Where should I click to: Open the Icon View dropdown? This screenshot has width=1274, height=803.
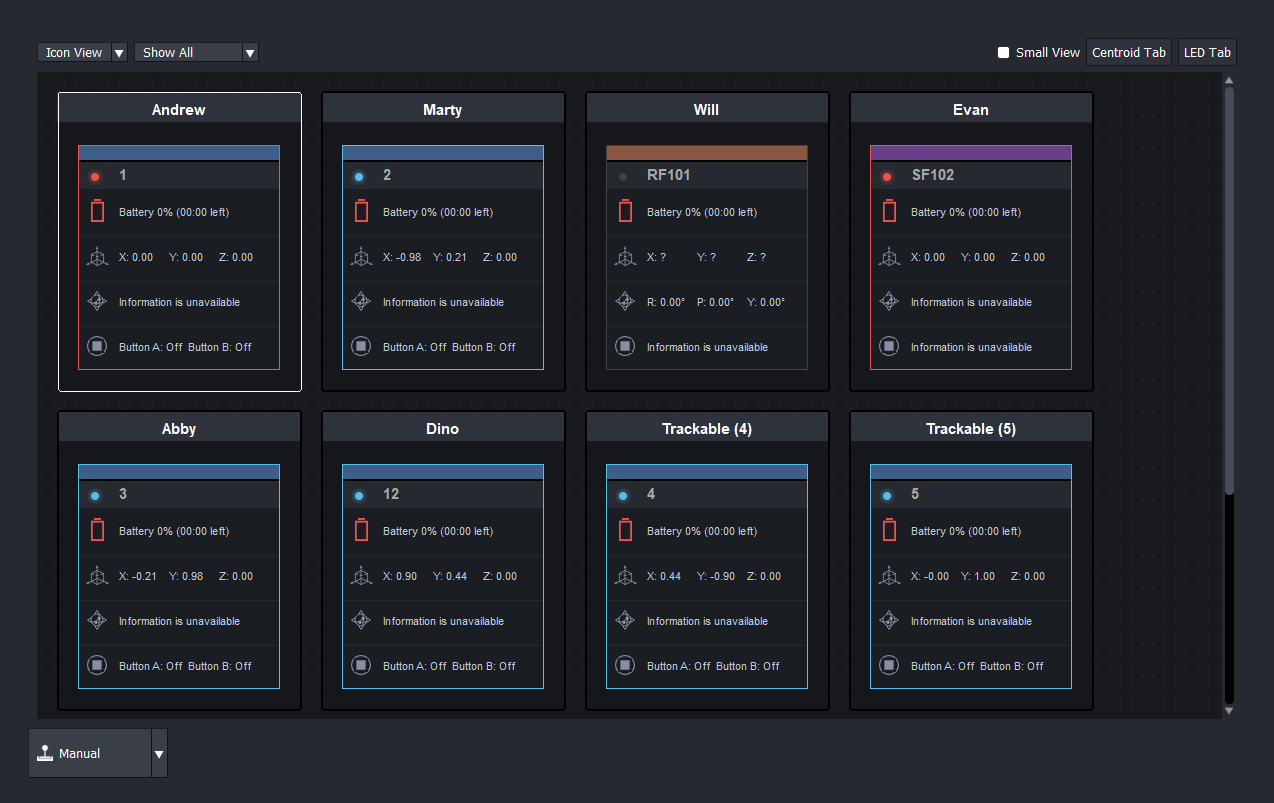tap(81, 52)
